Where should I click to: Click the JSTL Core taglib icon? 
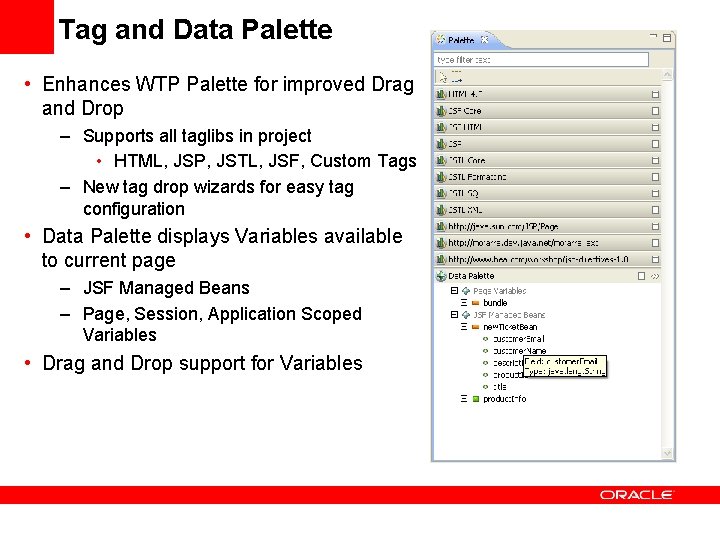441,161
